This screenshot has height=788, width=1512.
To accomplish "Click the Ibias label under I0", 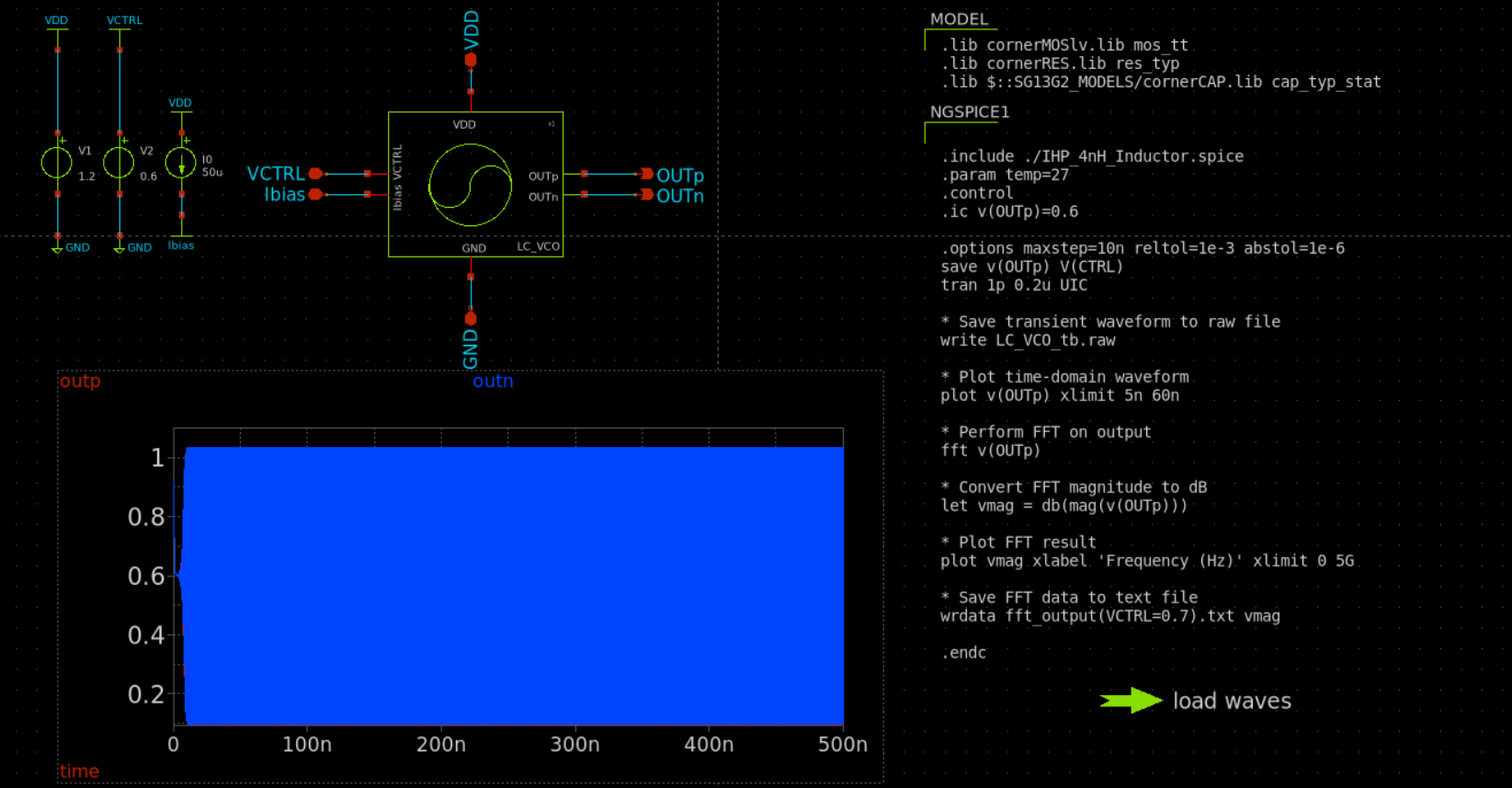I will point(181,246).
